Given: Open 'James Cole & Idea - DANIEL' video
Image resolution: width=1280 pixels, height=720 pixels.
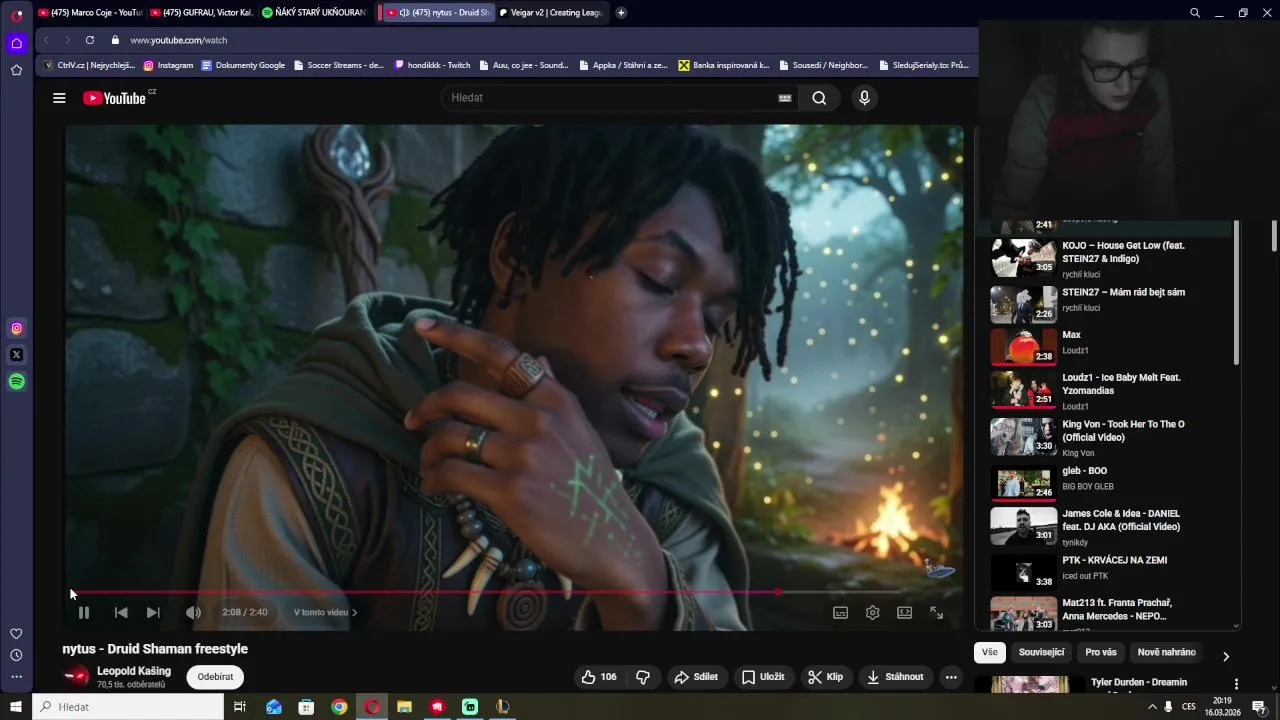Looking at the screenshot, I should (x=1121, y=520).
